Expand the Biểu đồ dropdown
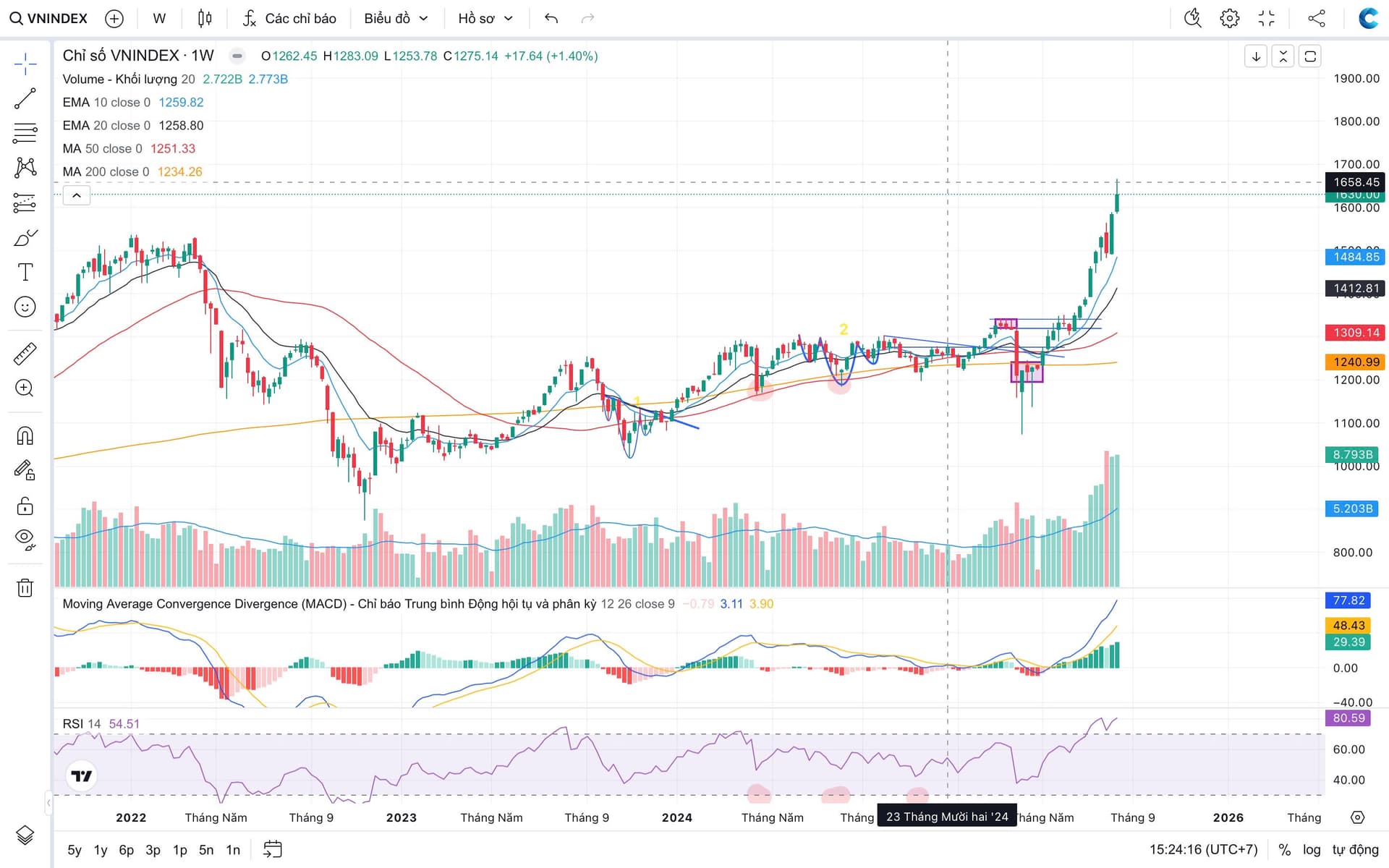Viewport: 1389px width, 868px height. coord(396,19)
